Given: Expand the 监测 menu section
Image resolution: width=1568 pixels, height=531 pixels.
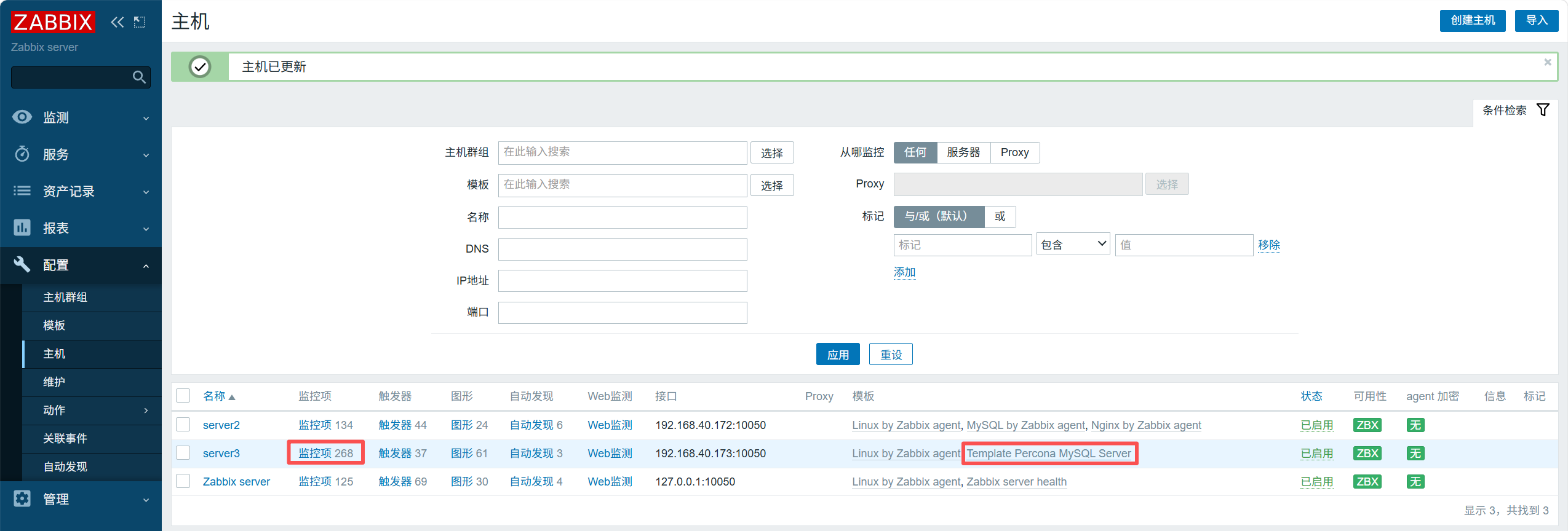Looking at the screenshot, I should [146, 118].
